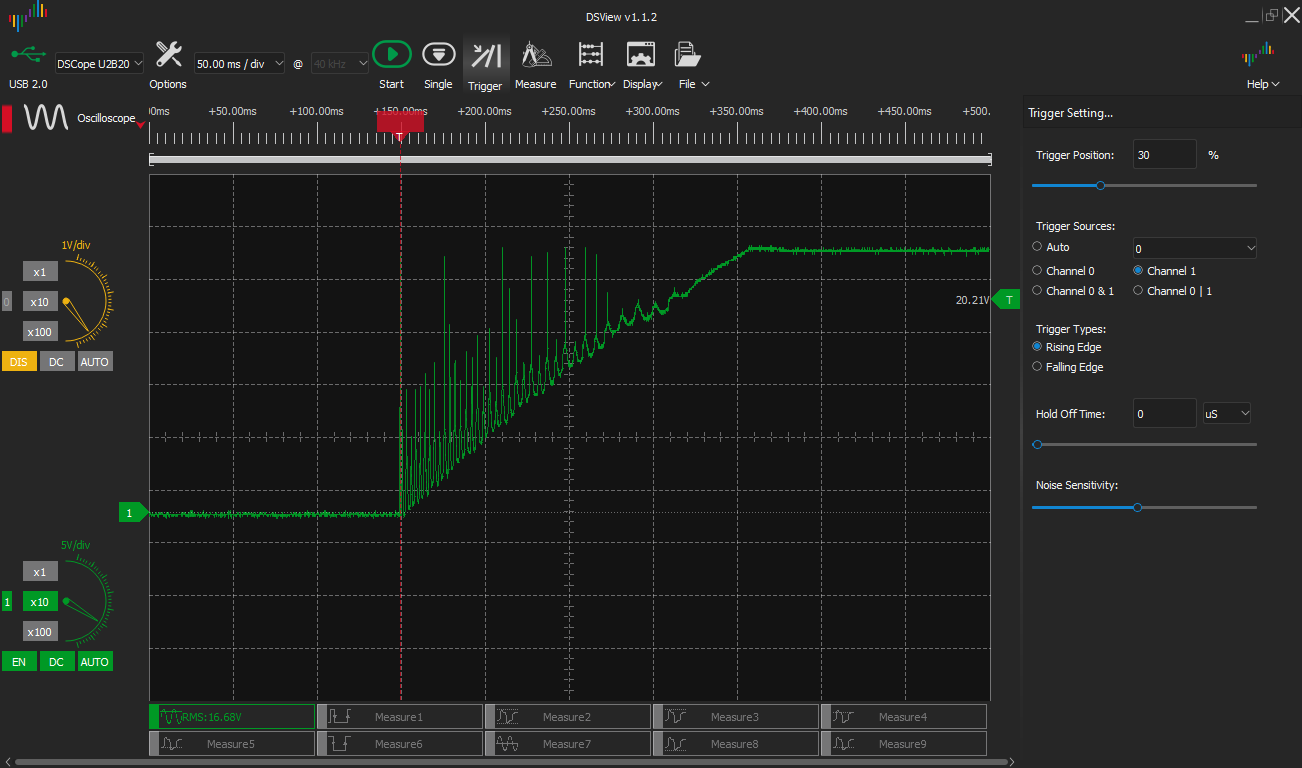Image resolution: width=1302 pixels, height=768 pixels.
Task: Select the Measure4 slot
Action: pos(904,716)
